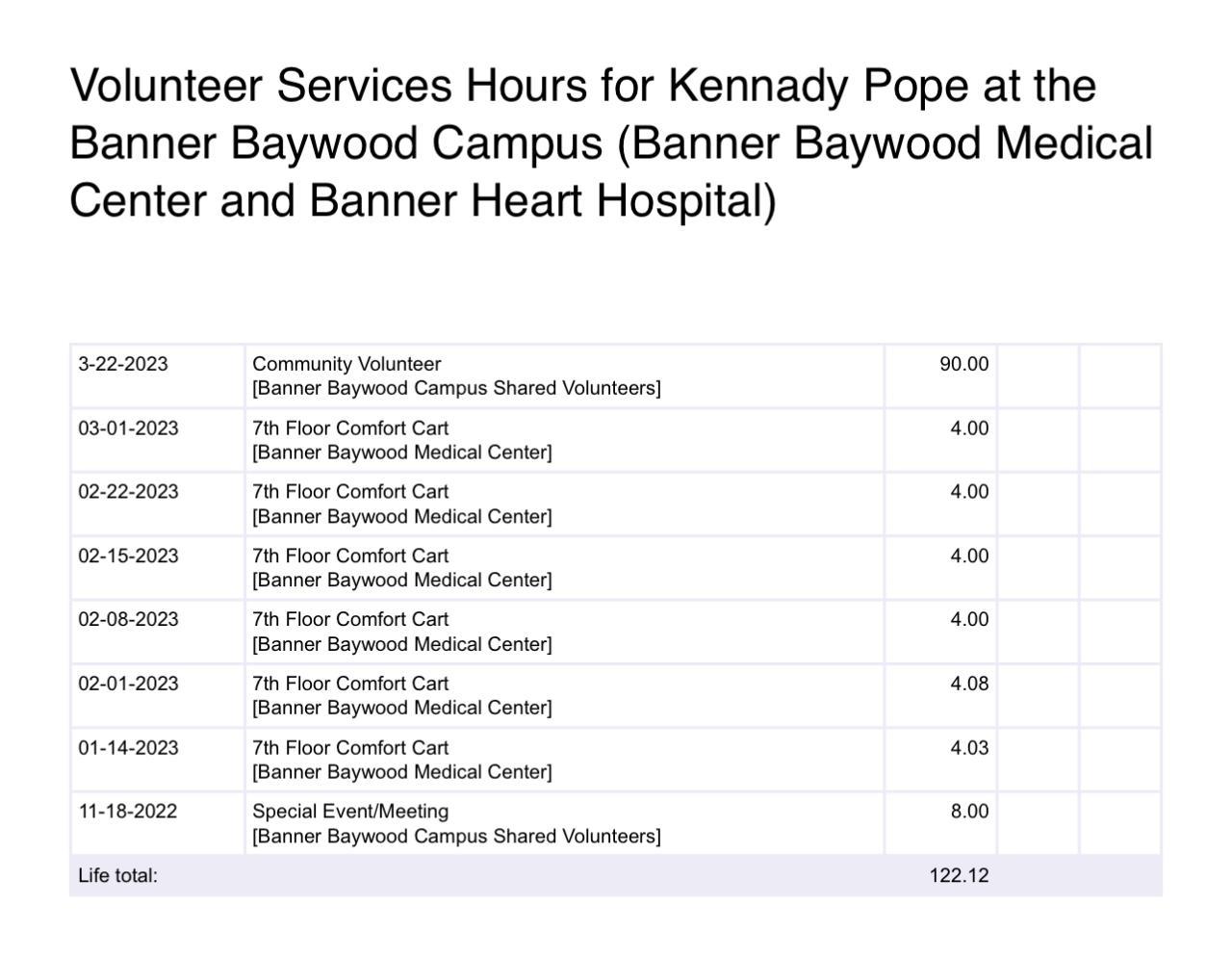The image size is (1232, 957).
Task: Click the 02-15-2023 date cell
Action: coord(128,556)
